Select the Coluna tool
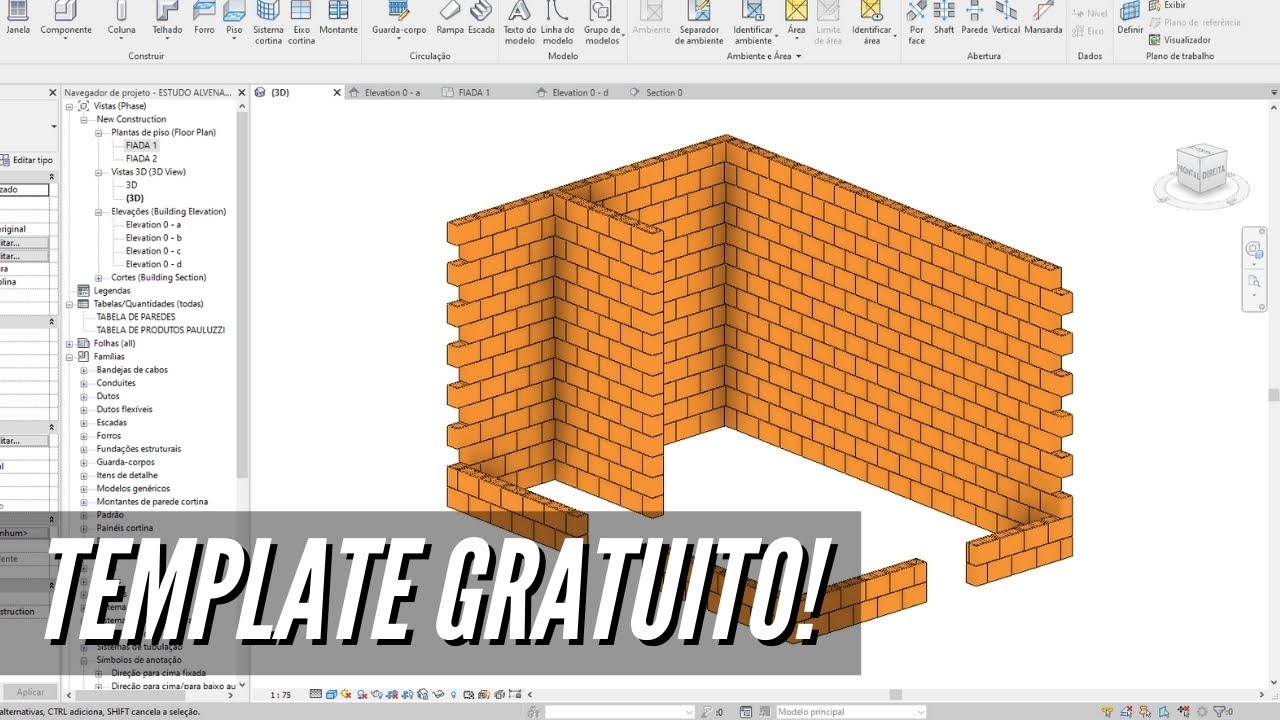The width and height of the screenshot is (1280, 720). (121, 18)
